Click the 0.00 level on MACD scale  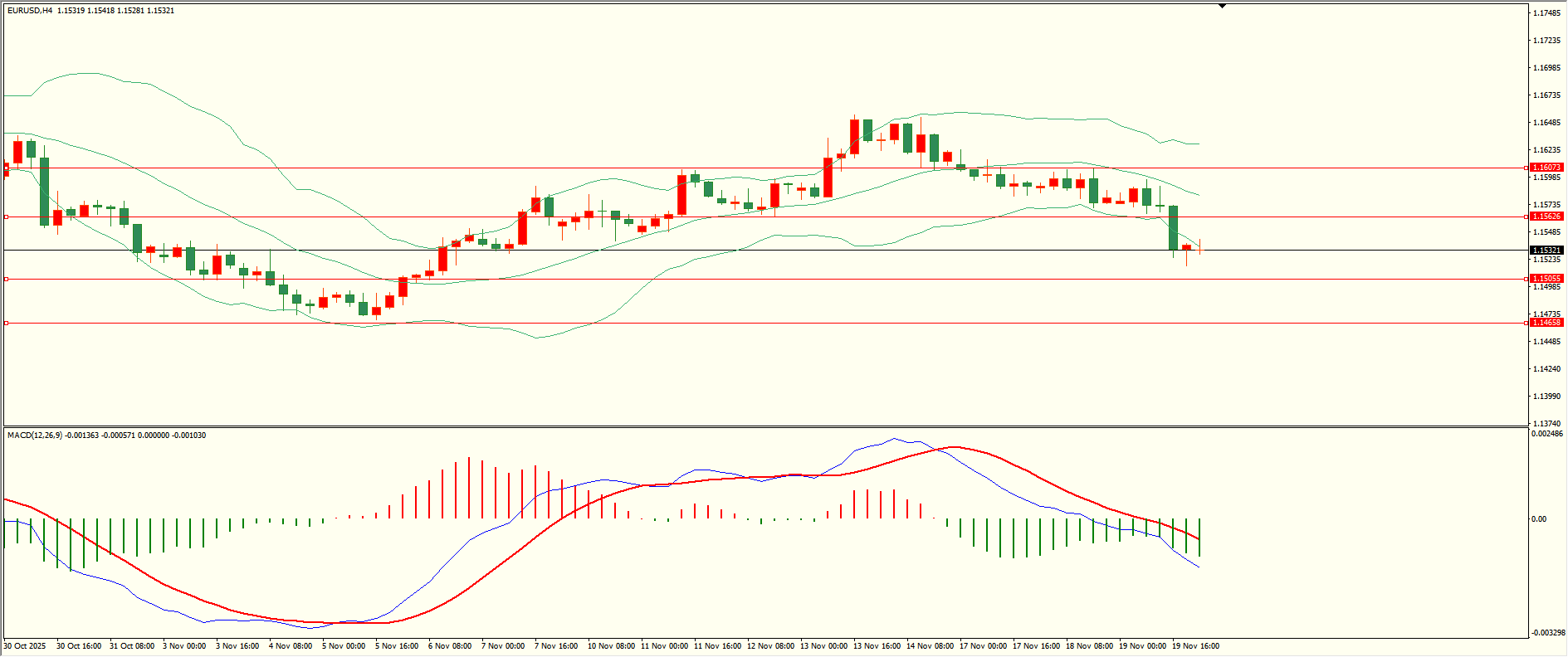[x=1538, y=519]
